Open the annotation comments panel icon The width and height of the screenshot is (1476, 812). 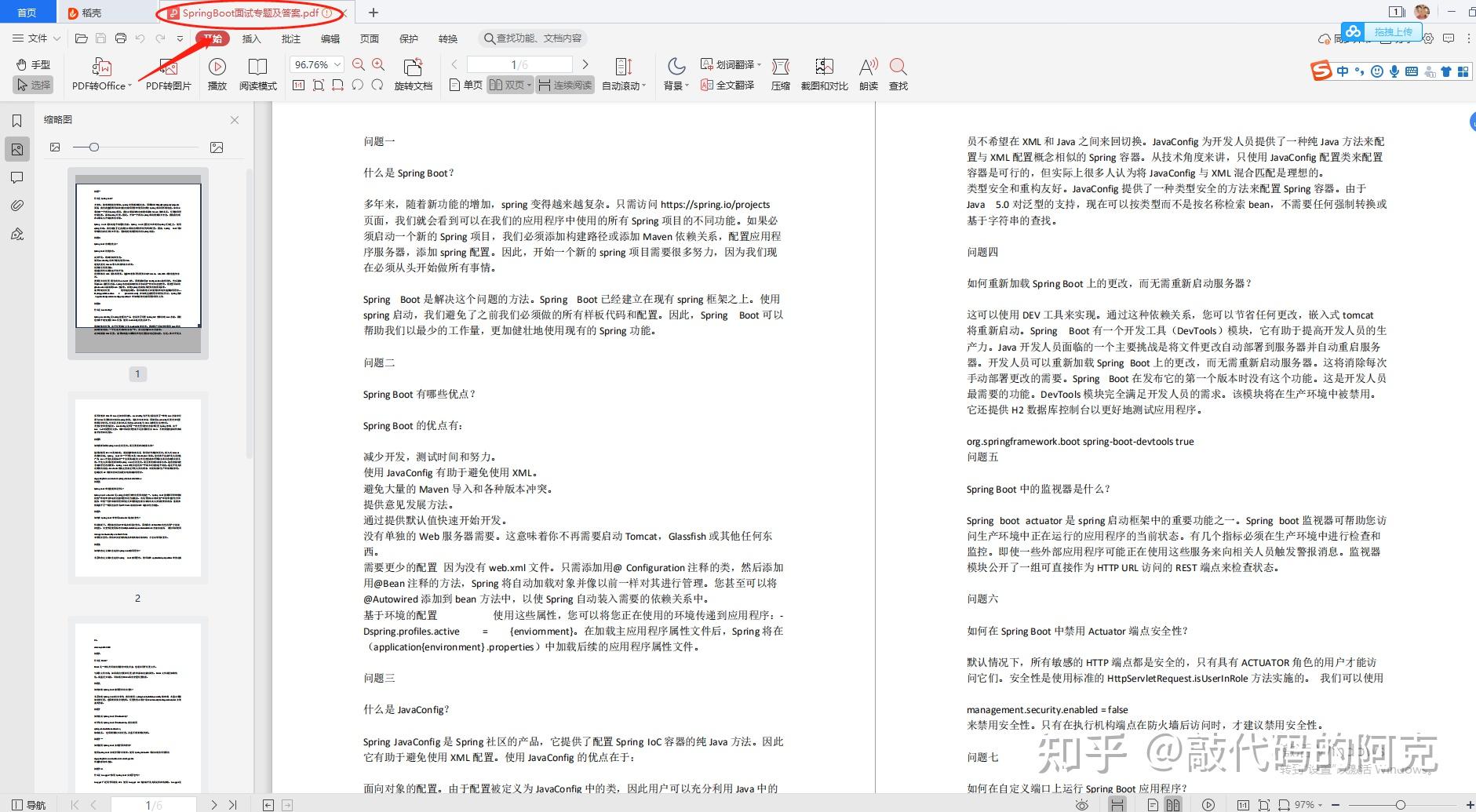[16, 177]
